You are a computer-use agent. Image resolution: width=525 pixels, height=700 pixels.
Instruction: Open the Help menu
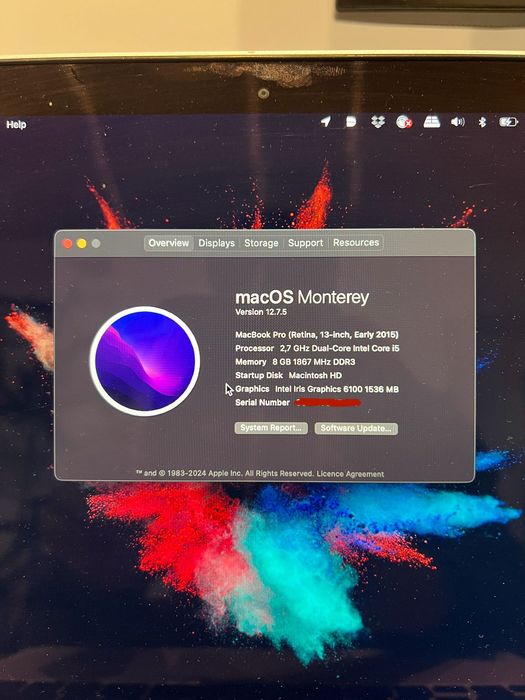pyautogui.click(x=16, y=125)
